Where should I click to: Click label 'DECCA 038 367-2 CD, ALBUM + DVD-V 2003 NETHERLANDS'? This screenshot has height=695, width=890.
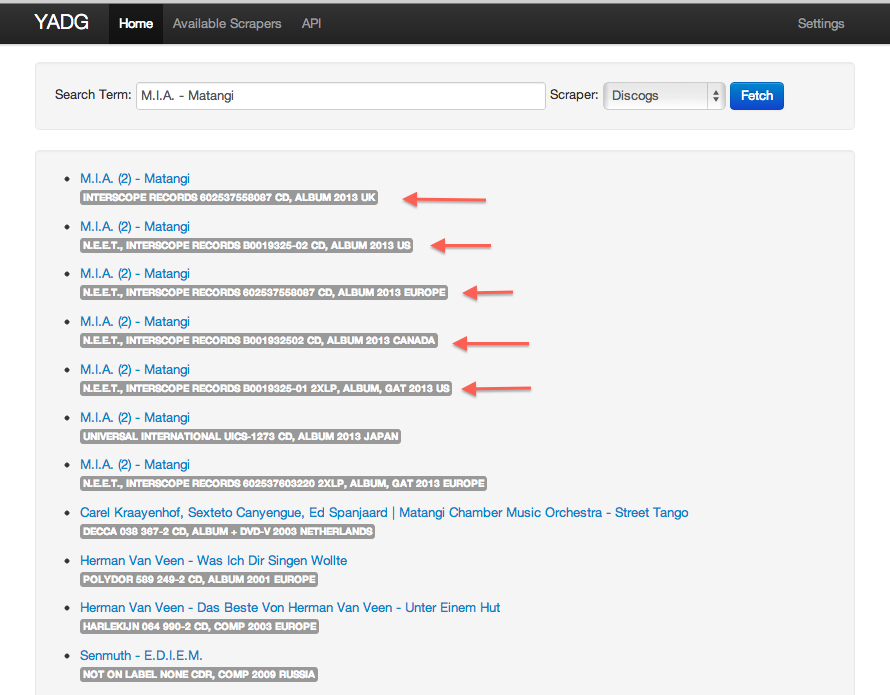click(x=228, y=531)
